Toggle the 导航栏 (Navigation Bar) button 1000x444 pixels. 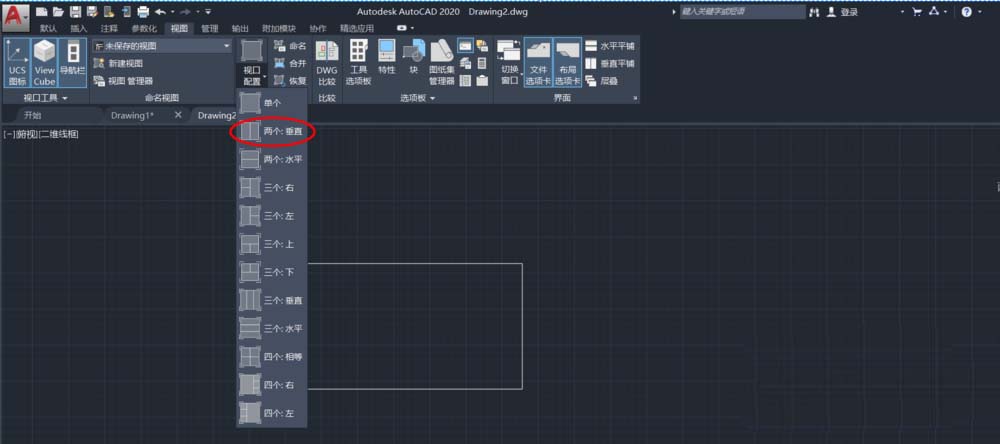pos(72,63)
